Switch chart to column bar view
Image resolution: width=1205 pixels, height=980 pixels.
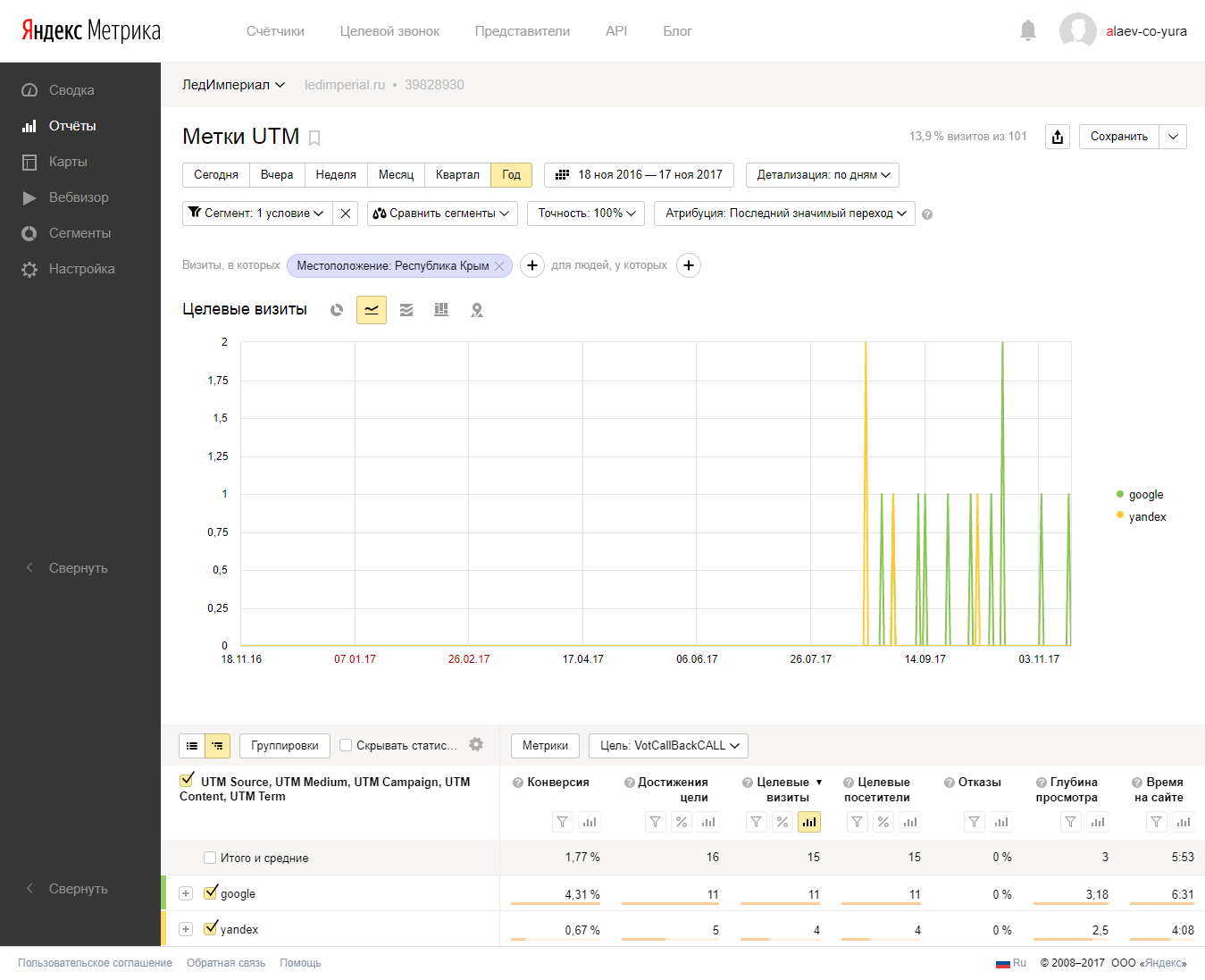[441, 310]
